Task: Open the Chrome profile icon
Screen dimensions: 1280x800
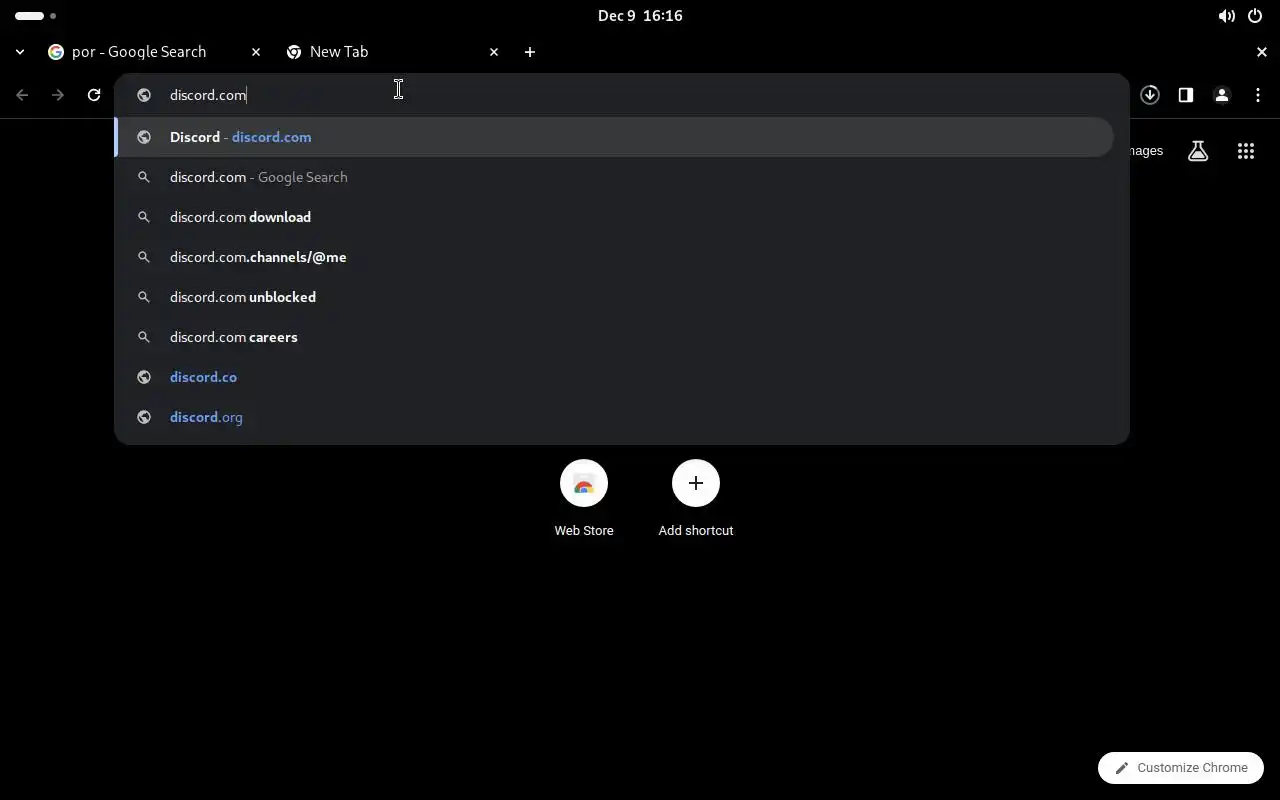Action: (x=1222, y=95)
